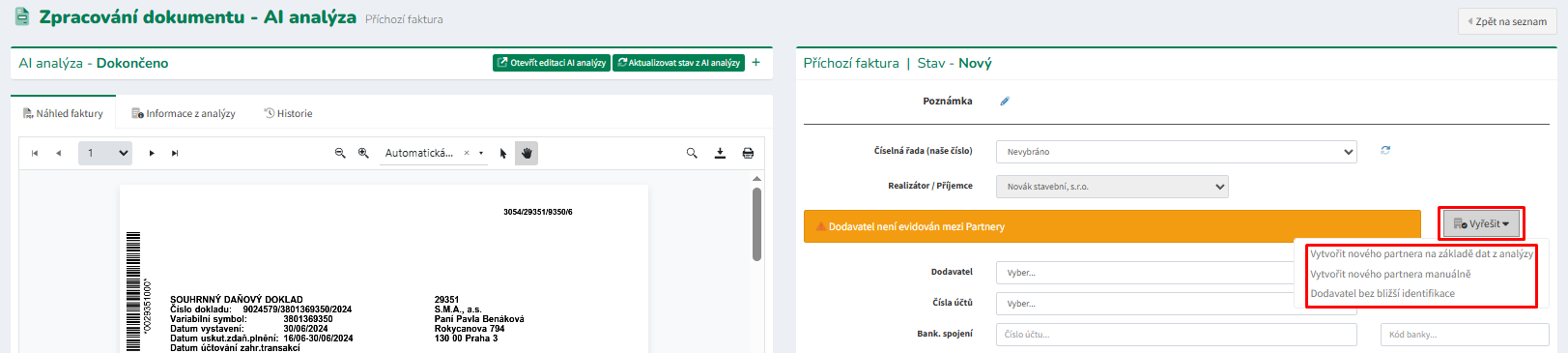Choose Vytvořit nového partnera manuálně

1390,274
